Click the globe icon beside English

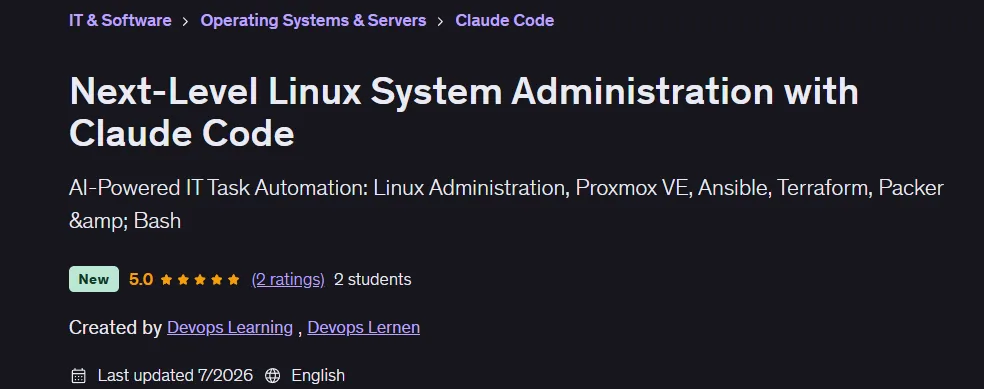pyautogui.click(x=272, y=376)
